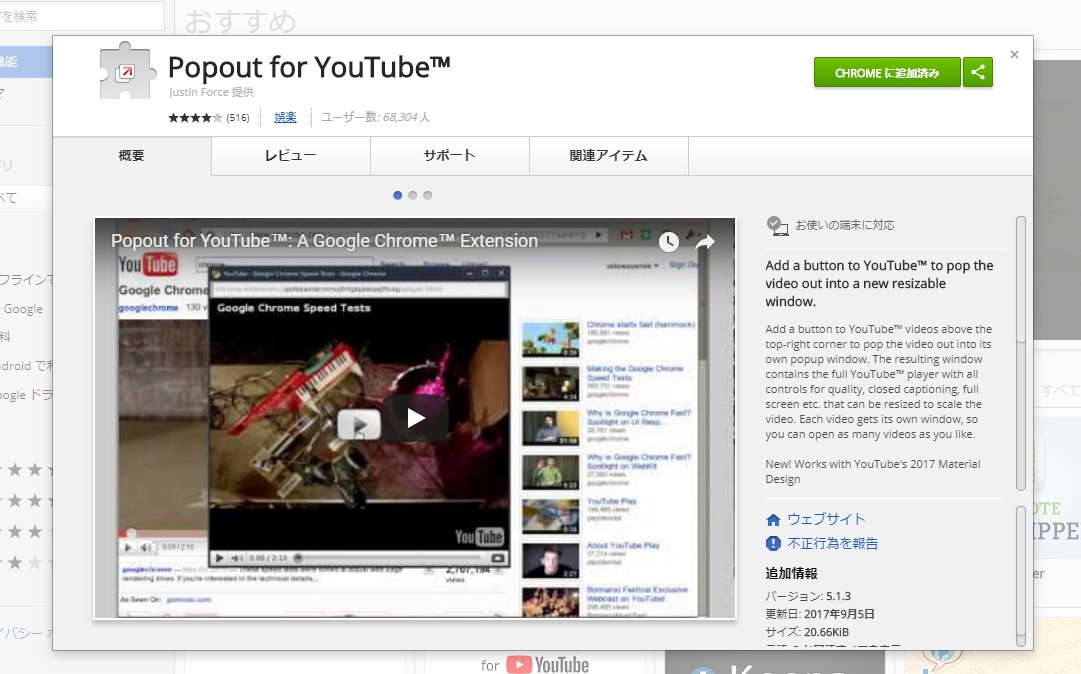Open the ウェブサイト link
The height and width of the screenshot is (674, 1081).
pyautogui.click(x=826, y=519)
